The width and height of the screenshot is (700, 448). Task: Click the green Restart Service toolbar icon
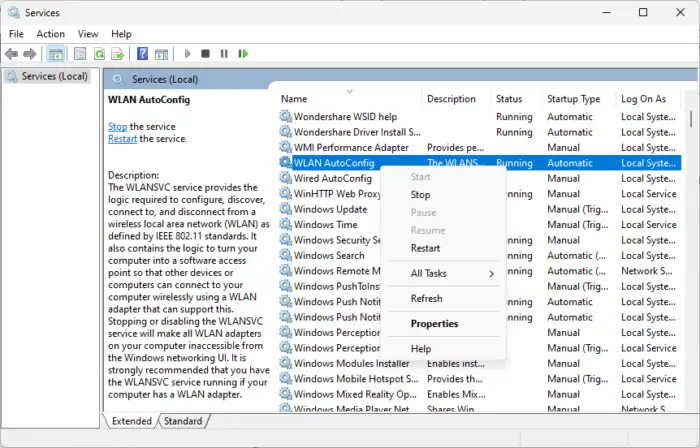coord(243,54)
